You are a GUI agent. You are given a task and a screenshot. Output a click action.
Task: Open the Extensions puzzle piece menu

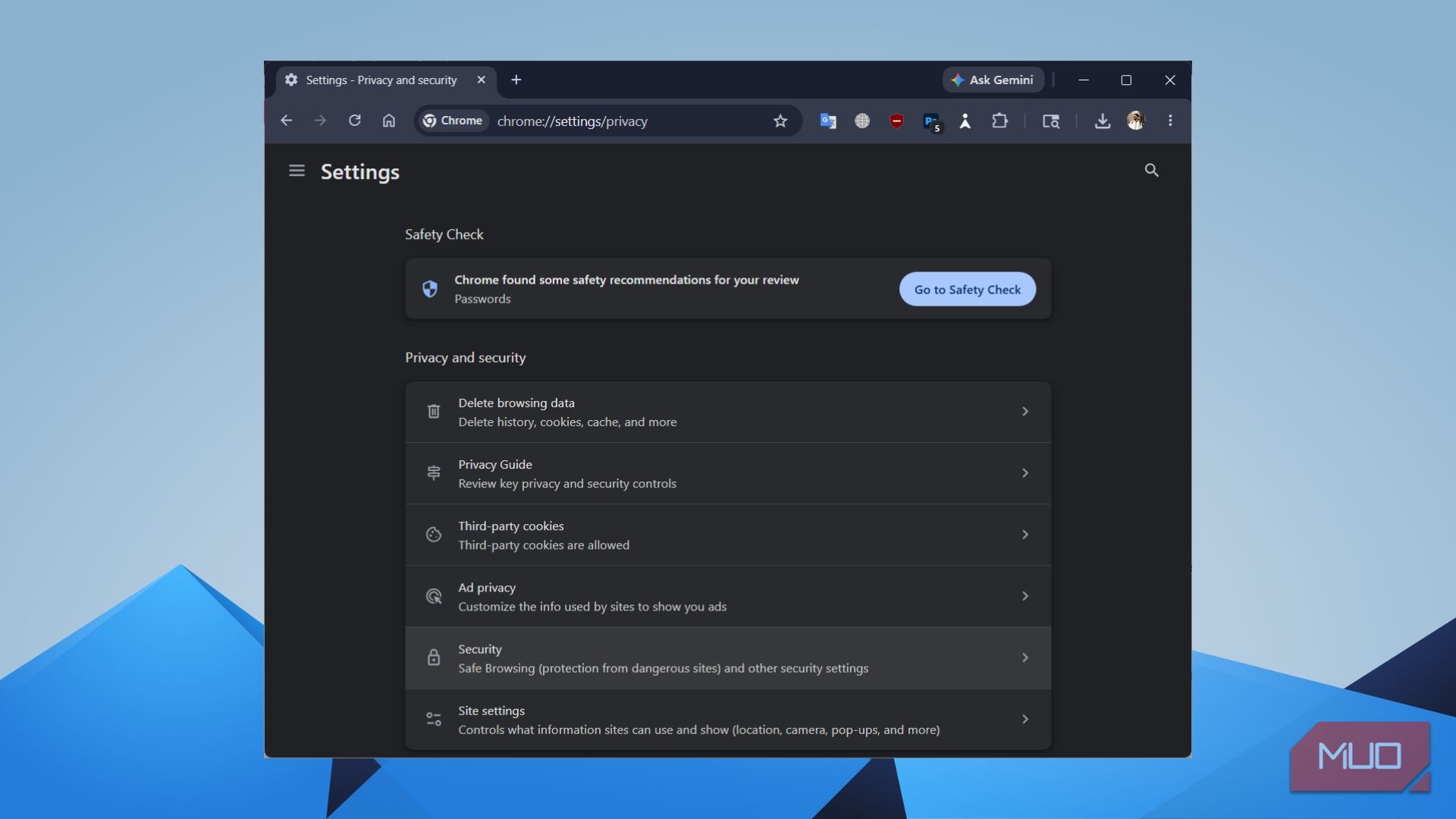(x=999, y=121)
